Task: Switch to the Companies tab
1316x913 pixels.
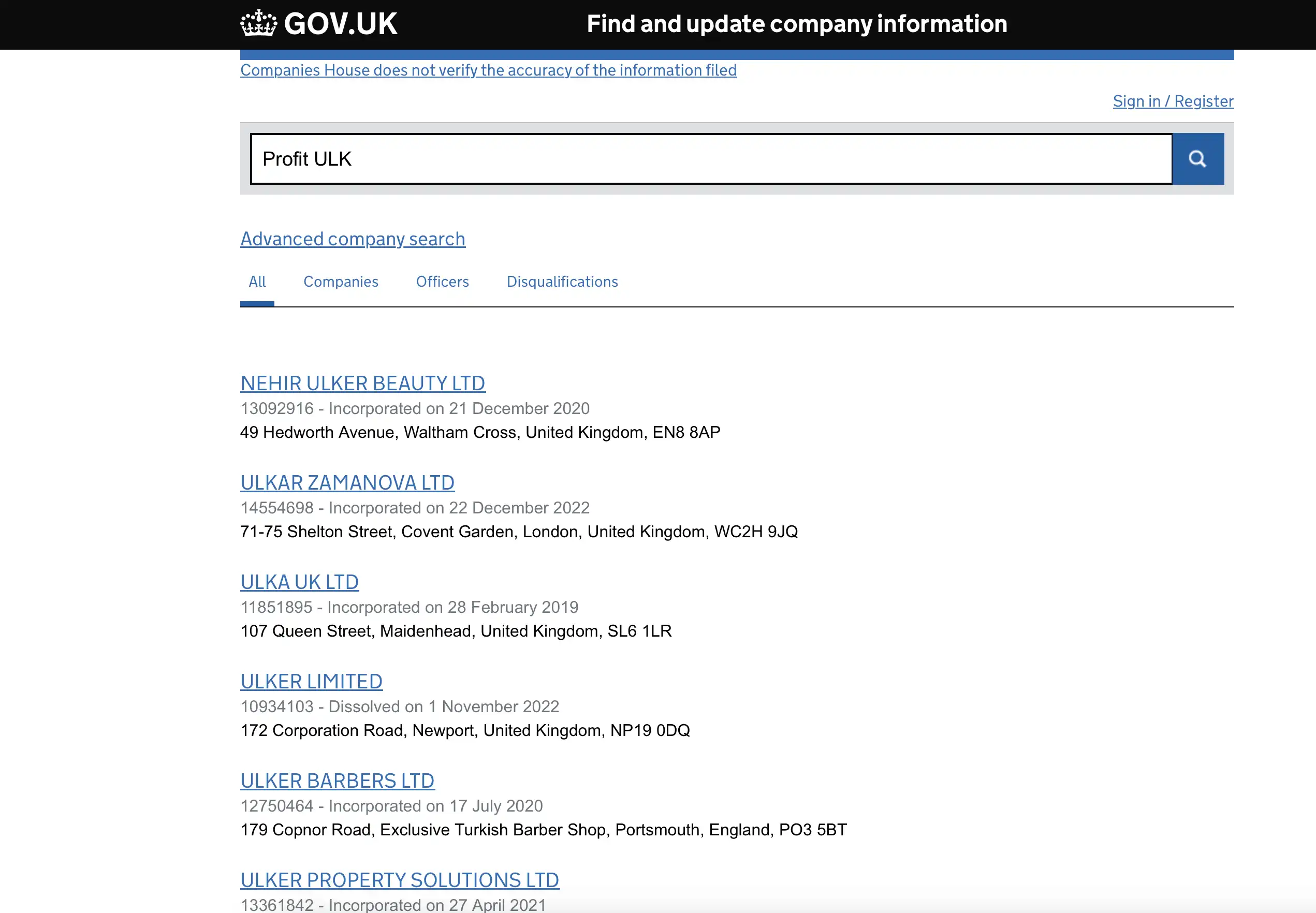Action: (x=341, y=282)
